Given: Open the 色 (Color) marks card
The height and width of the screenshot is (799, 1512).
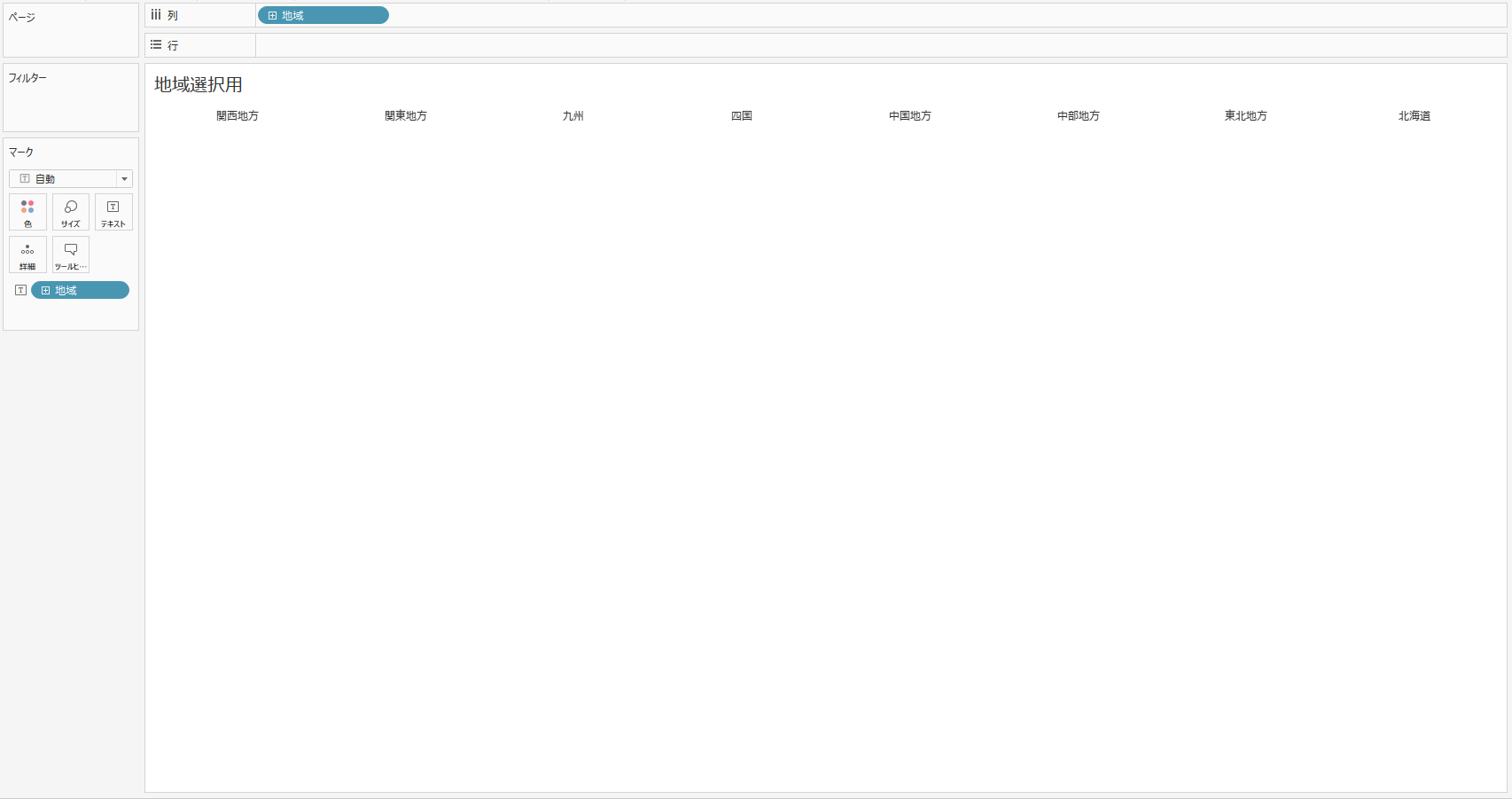Looking at the screenshot, I should 27,212.
